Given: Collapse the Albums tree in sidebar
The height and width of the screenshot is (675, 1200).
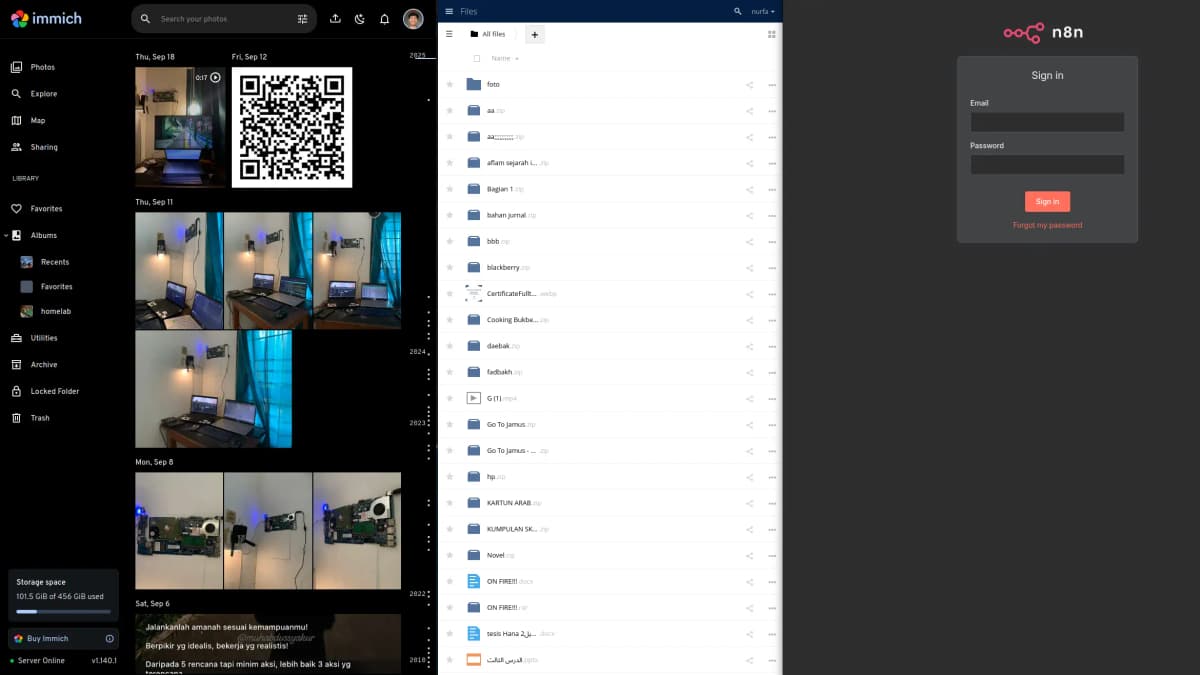Looking at the screenshot, I should click(x=6, y=236).
